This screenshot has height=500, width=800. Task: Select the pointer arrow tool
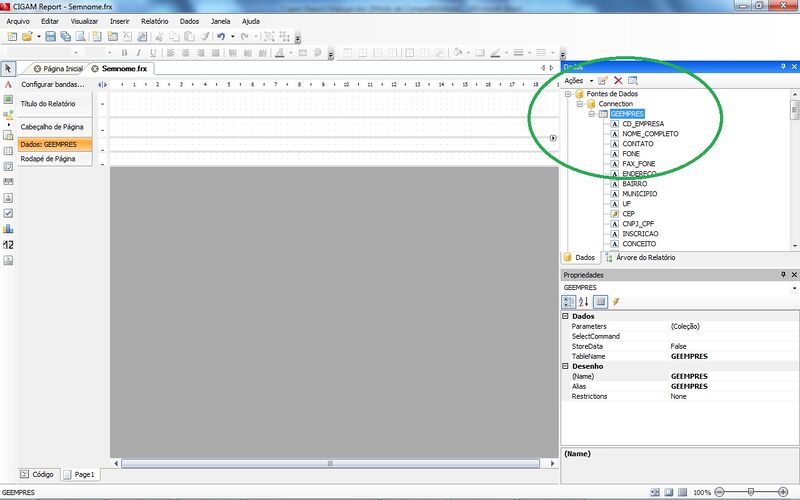pos(8,68)
